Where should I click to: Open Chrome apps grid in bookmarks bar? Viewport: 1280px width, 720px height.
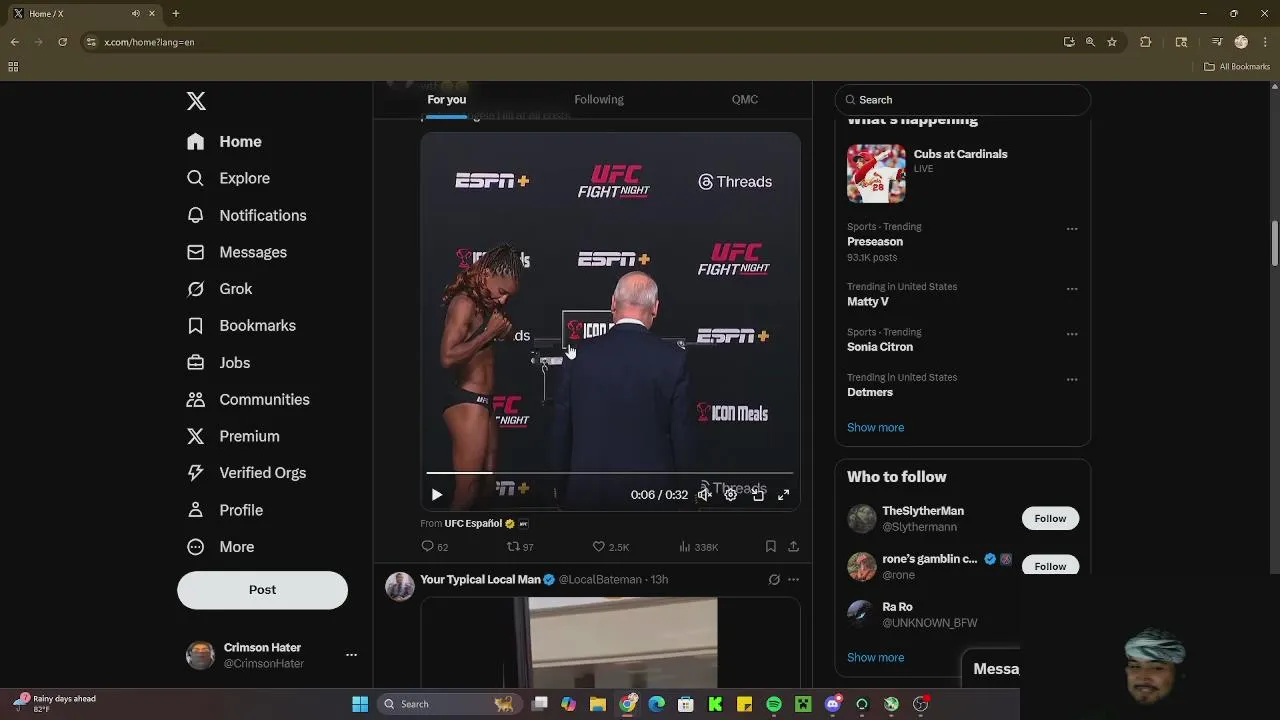click(x=13, y=67)
